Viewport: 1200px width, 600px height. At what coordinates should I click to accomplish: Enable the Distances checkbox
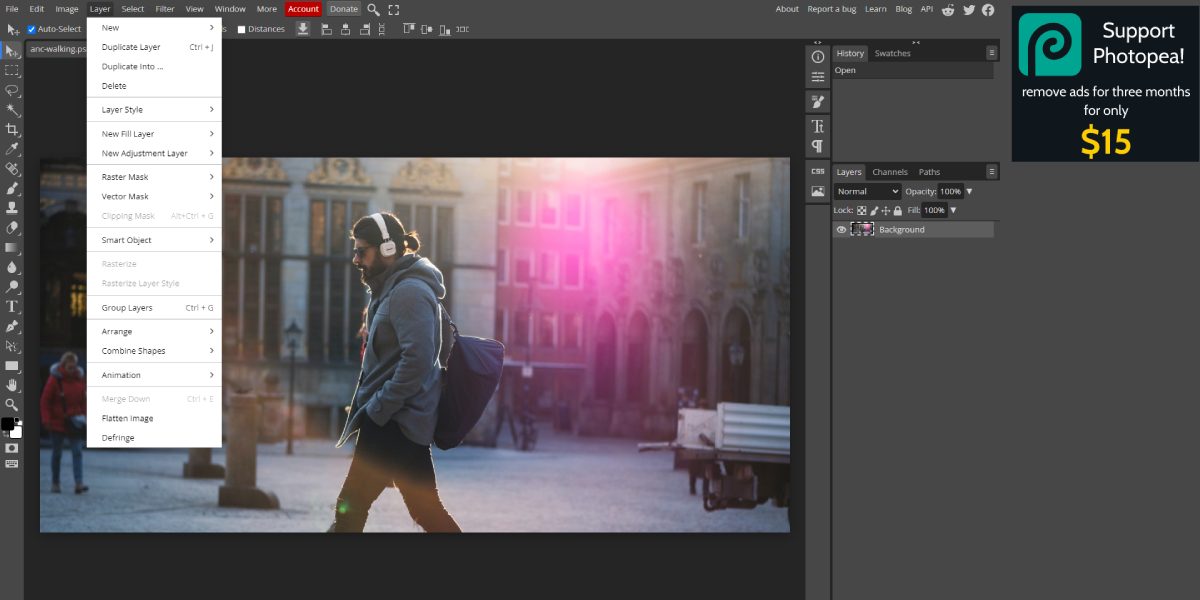point(239,29)
